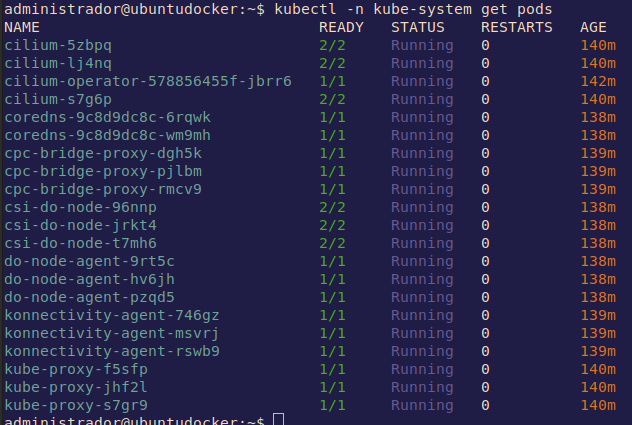The height and width of the screenshot is (425, 632).
Task: Click the STATUS column header
Action: pyautogui.click(x=418, y=27)
